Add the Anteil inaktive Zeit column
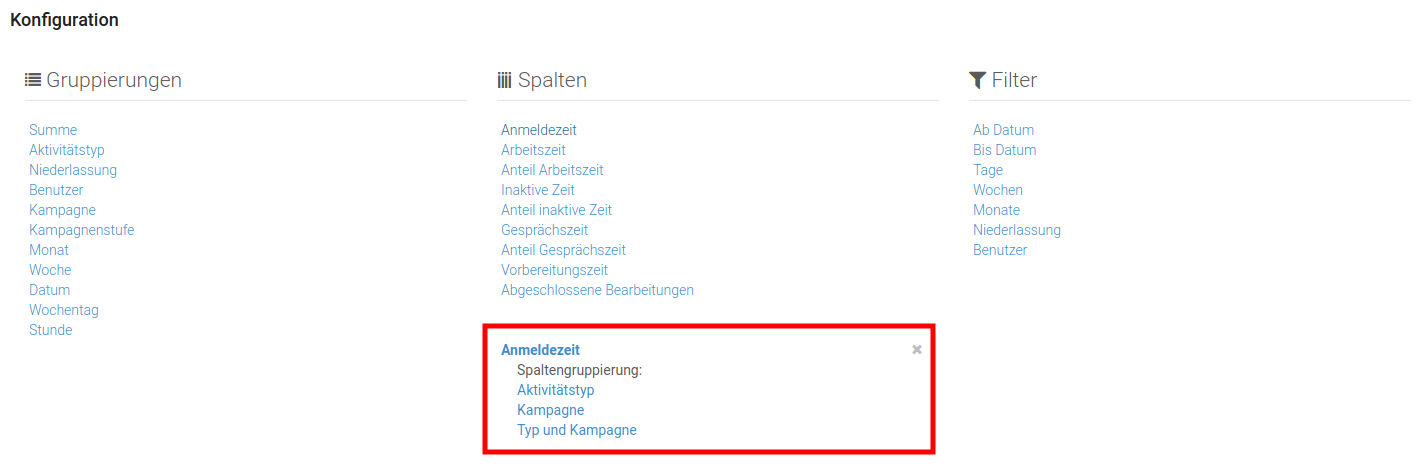The height and width of the screenshot is (466, 1428). [x=556, y=210]
